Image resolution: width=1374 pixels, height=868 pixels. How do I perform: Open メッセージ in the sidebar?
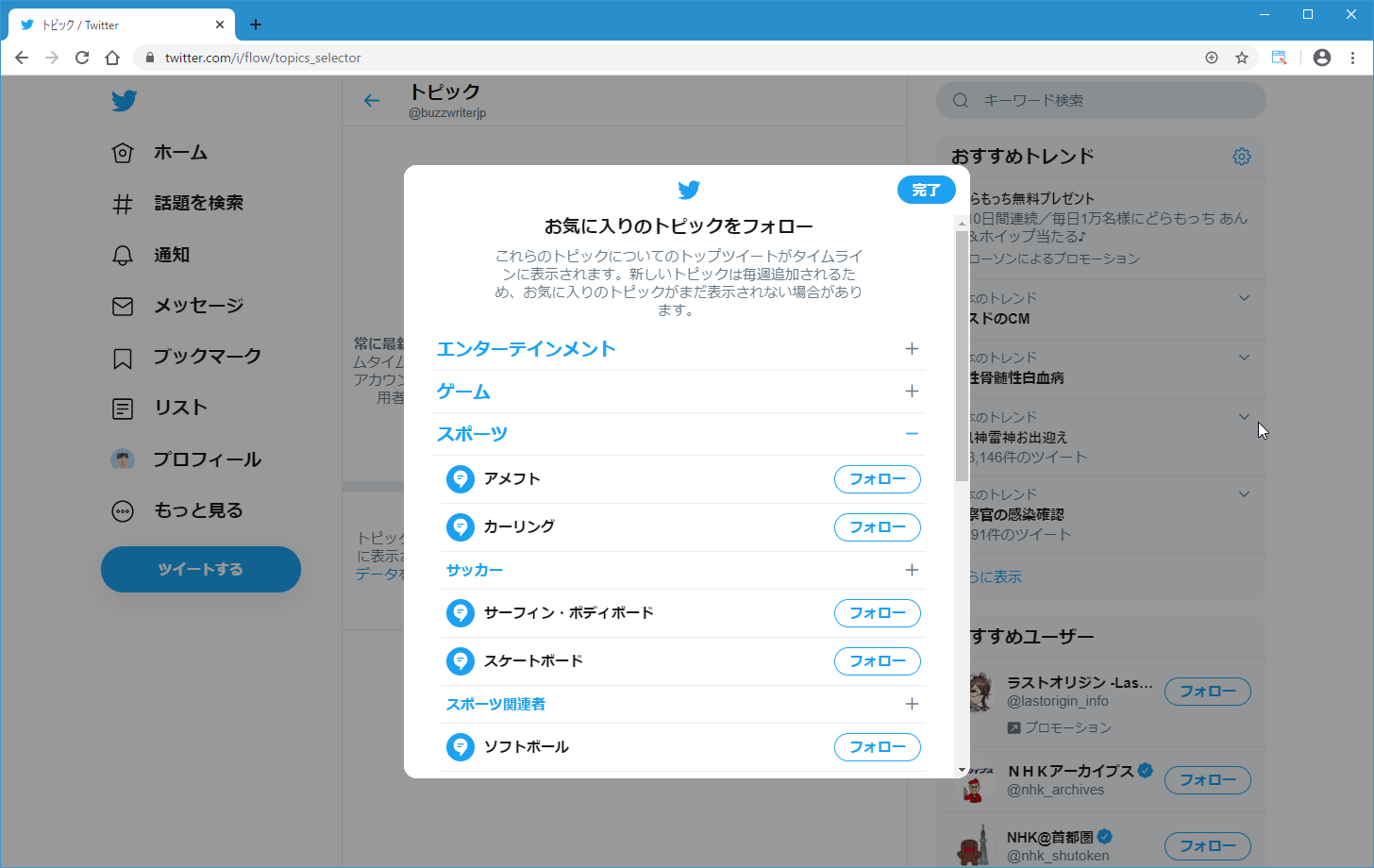[x=177, y=306]
